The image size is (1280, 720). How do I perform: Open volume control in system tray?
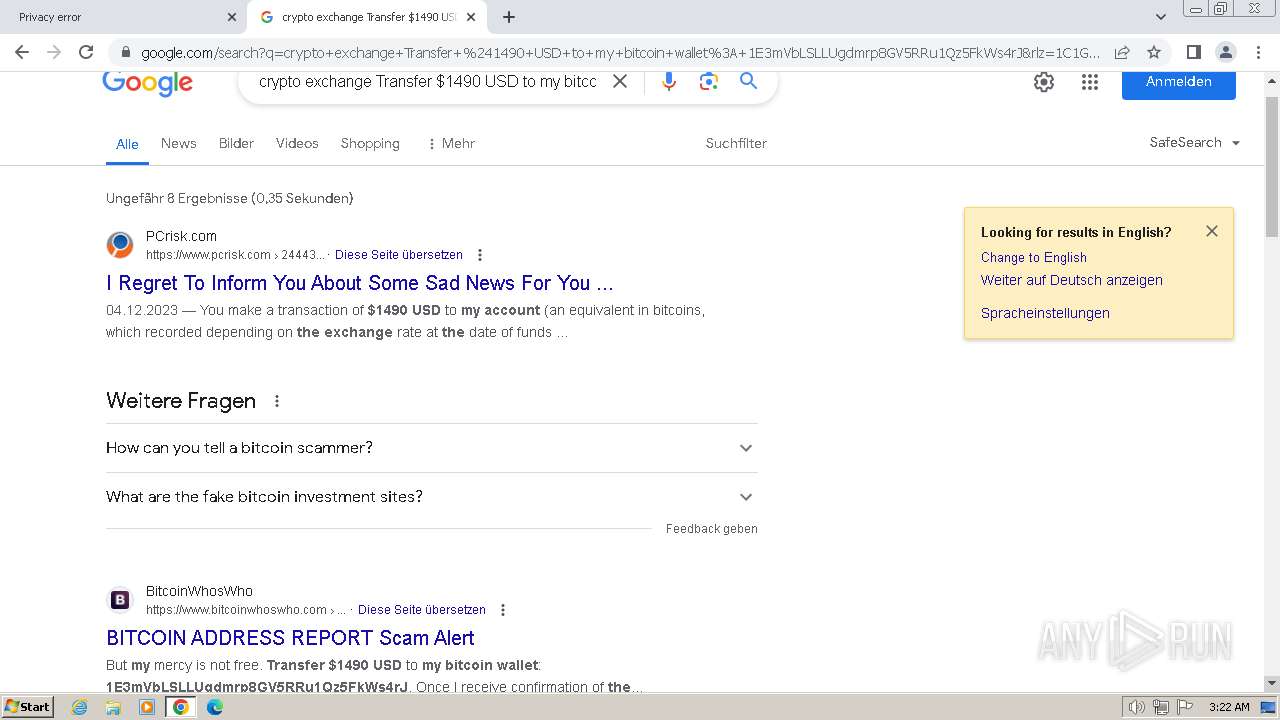pyautogui.click(x=1136, y=707)
